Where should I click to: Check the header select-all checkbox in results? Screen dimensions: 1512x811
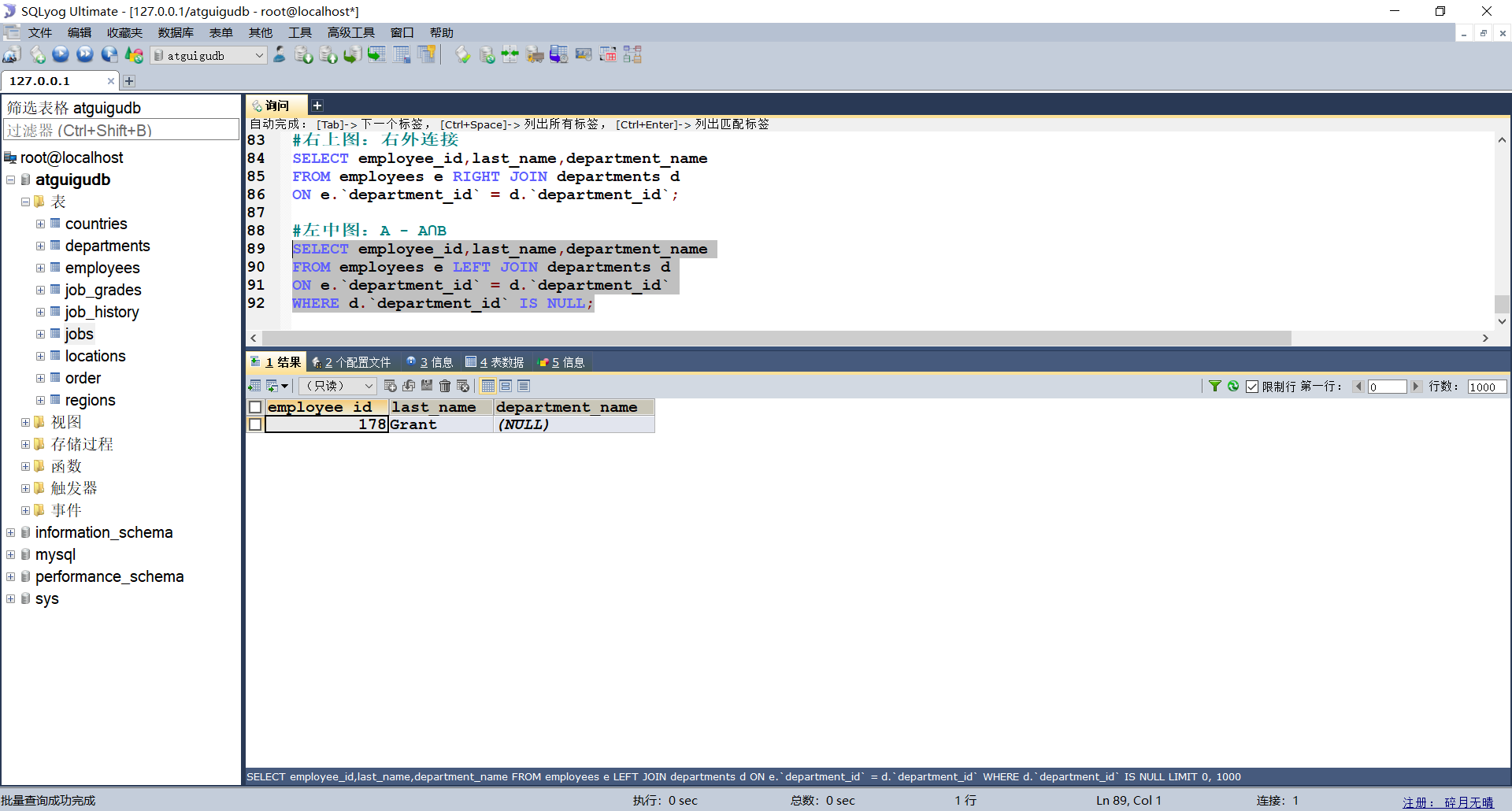click(255, 407)
